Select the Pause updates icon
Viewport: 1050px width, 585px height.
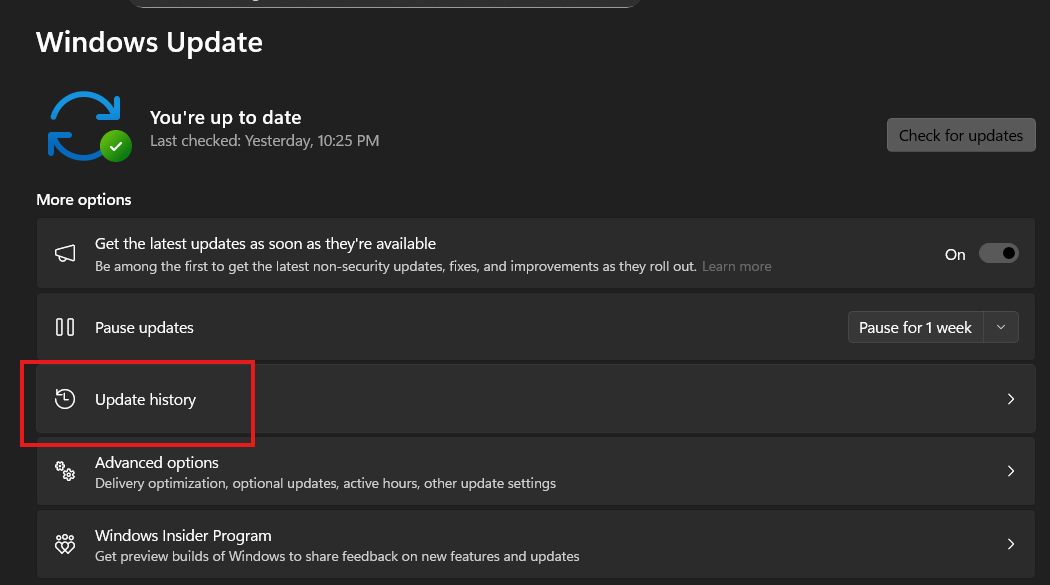(65, 327)
